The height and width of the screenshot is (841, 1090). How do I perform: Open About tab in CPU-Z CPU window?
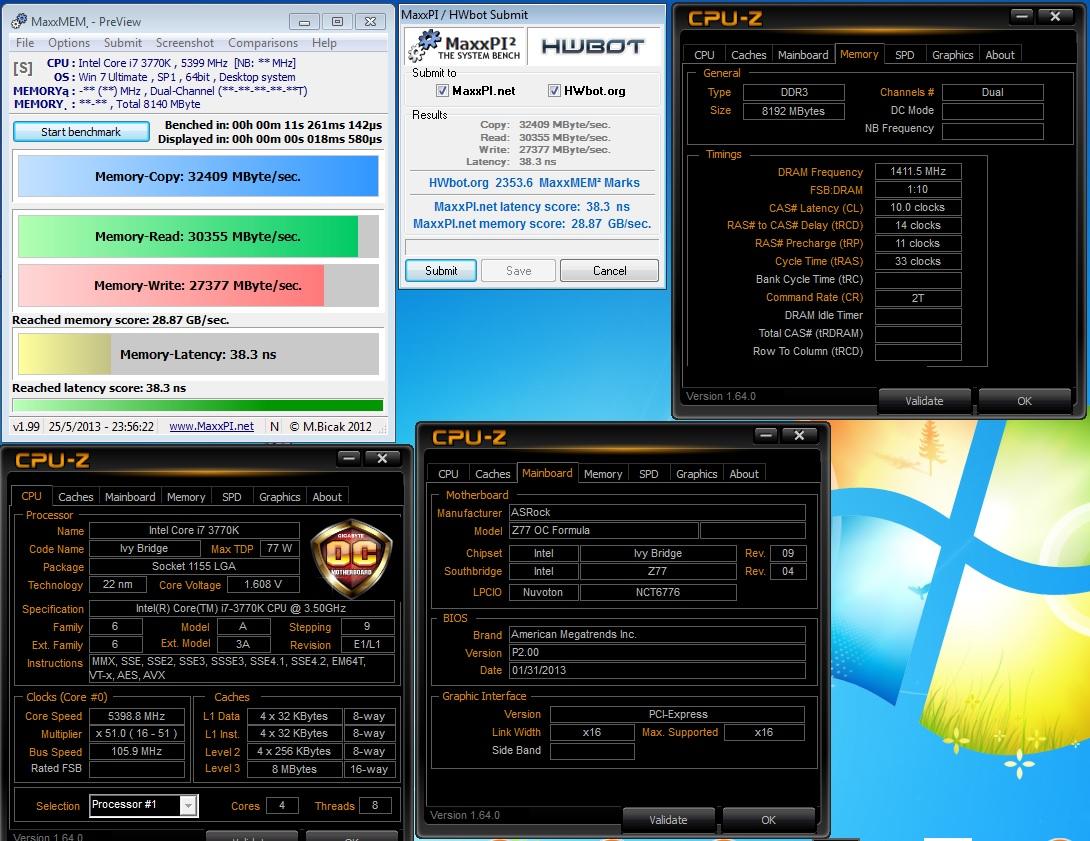327,497
